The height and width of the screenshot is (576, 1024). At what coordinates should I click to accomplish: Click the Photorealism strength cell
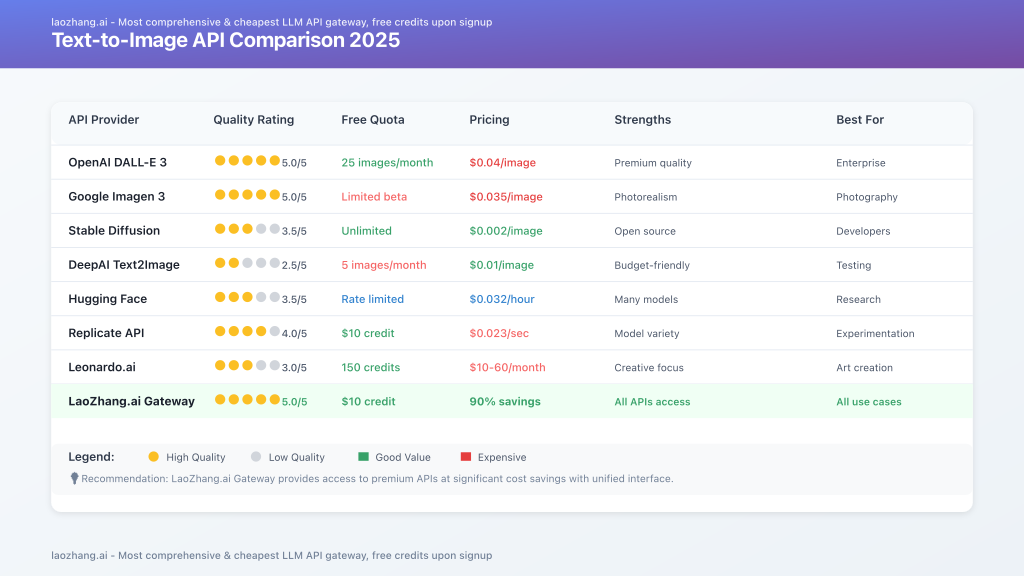coord(645,197)
